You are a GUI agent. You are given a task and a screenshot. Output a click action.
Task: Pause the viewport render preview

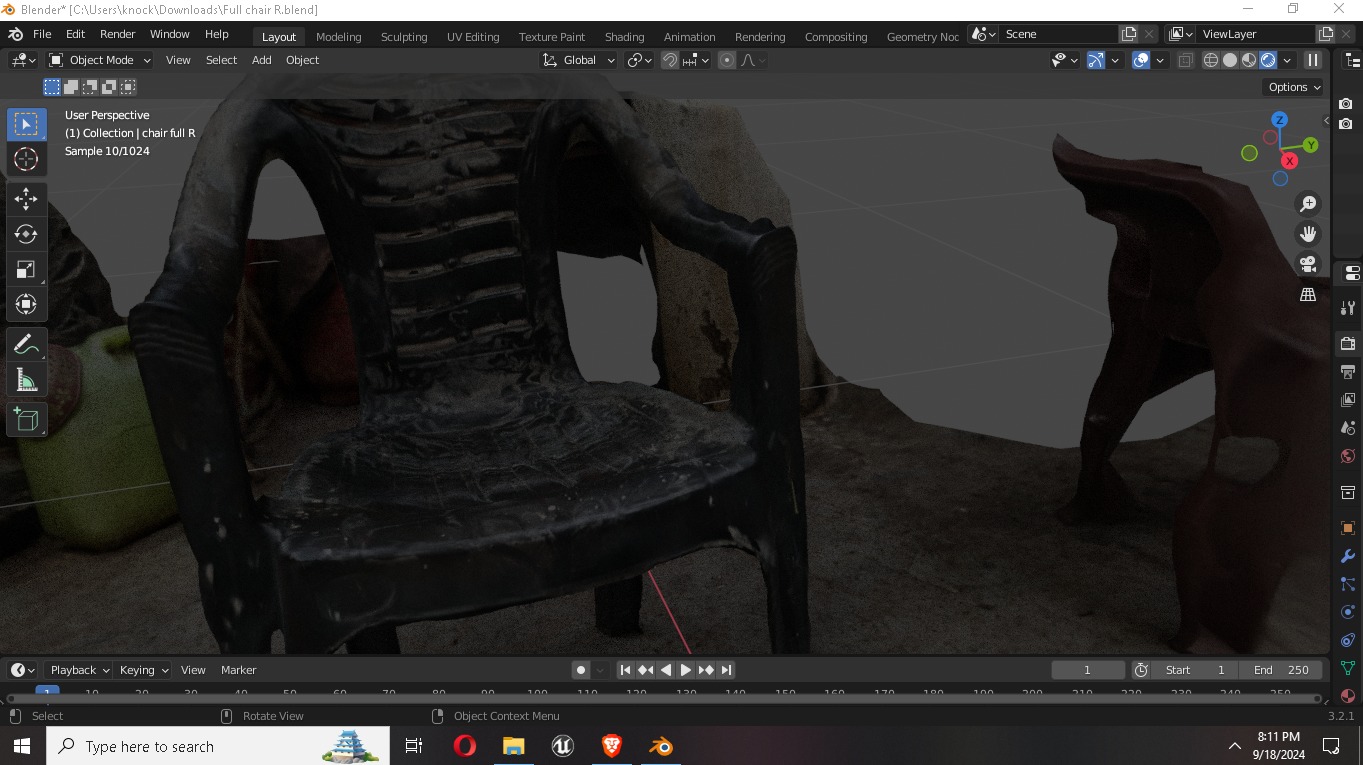1313,60
